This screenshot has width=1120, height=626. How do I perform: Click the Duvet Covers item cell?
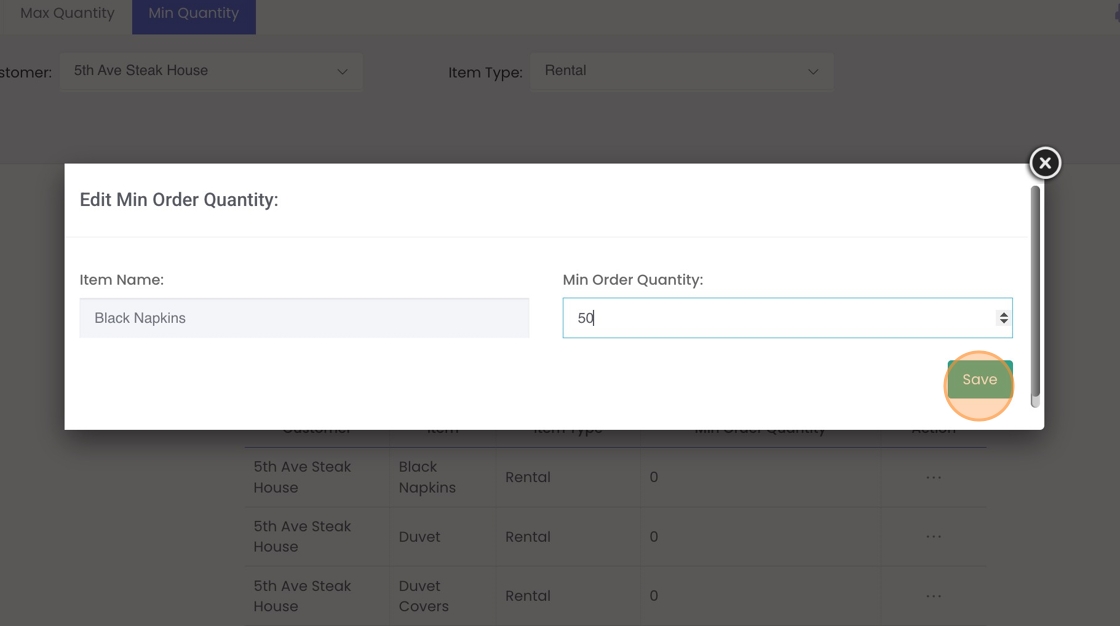click(424, 596)
